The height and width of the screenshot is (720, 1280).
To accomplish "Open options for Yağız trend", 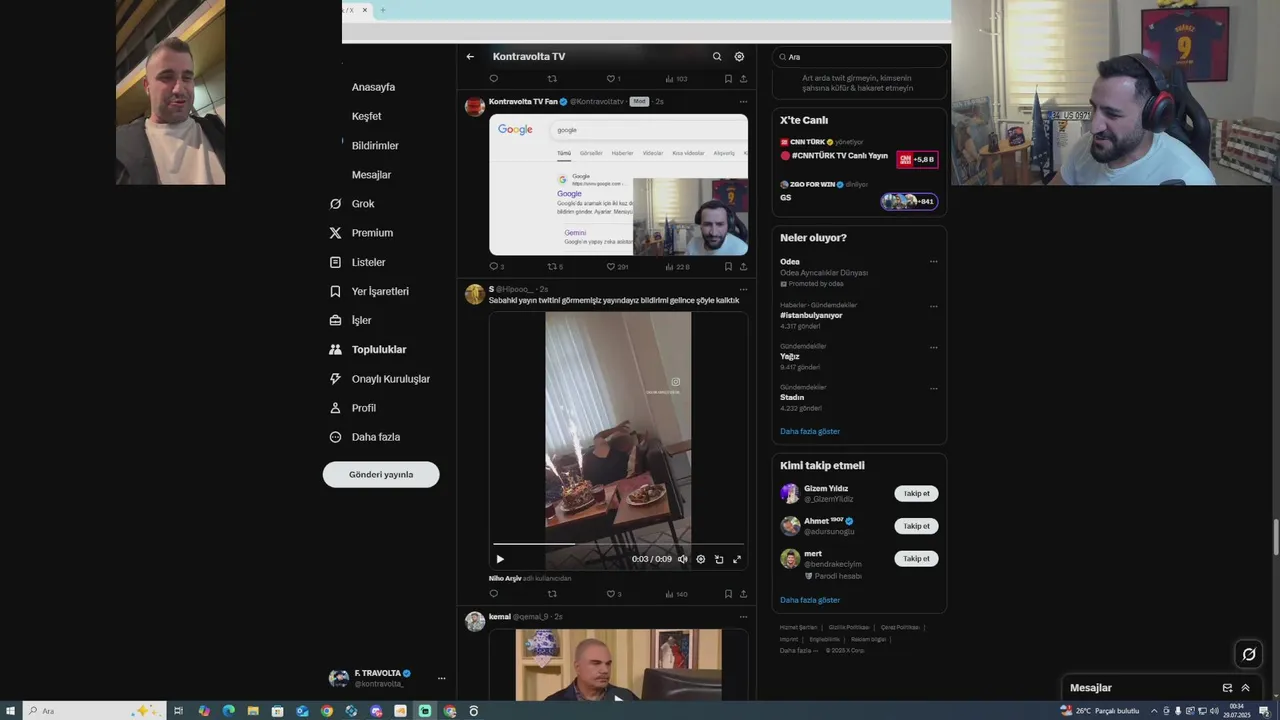I will pos(933,347).
